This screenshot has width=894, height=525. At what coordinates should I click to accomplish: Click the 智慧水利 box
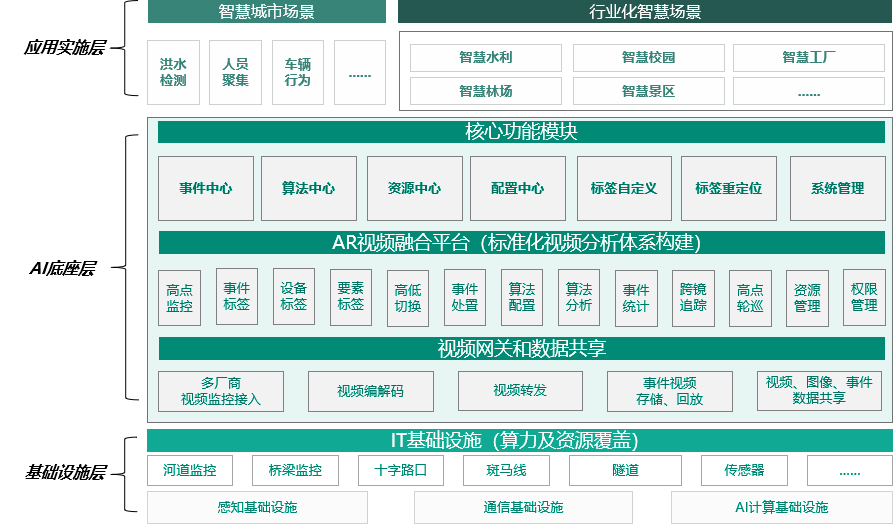[486, 58]
